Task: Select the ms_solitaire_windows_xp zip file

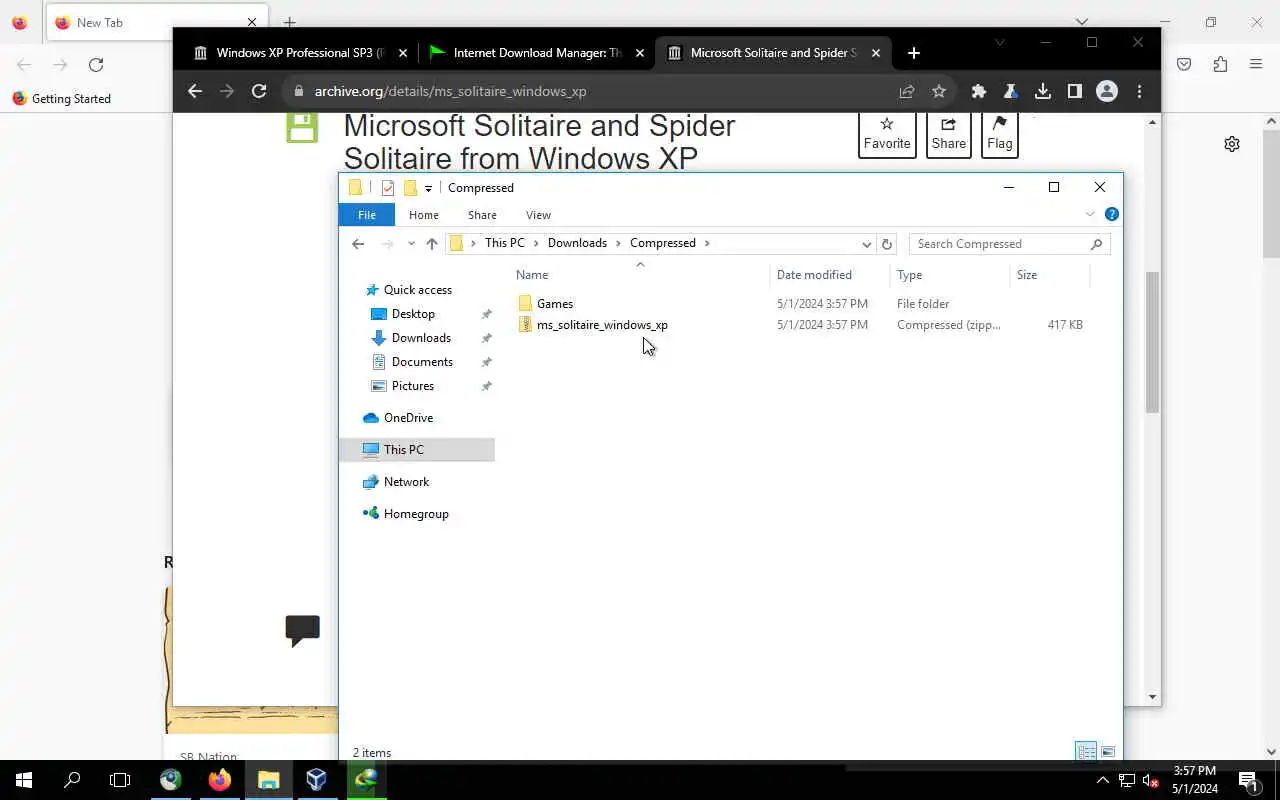Action: (601, 325)
